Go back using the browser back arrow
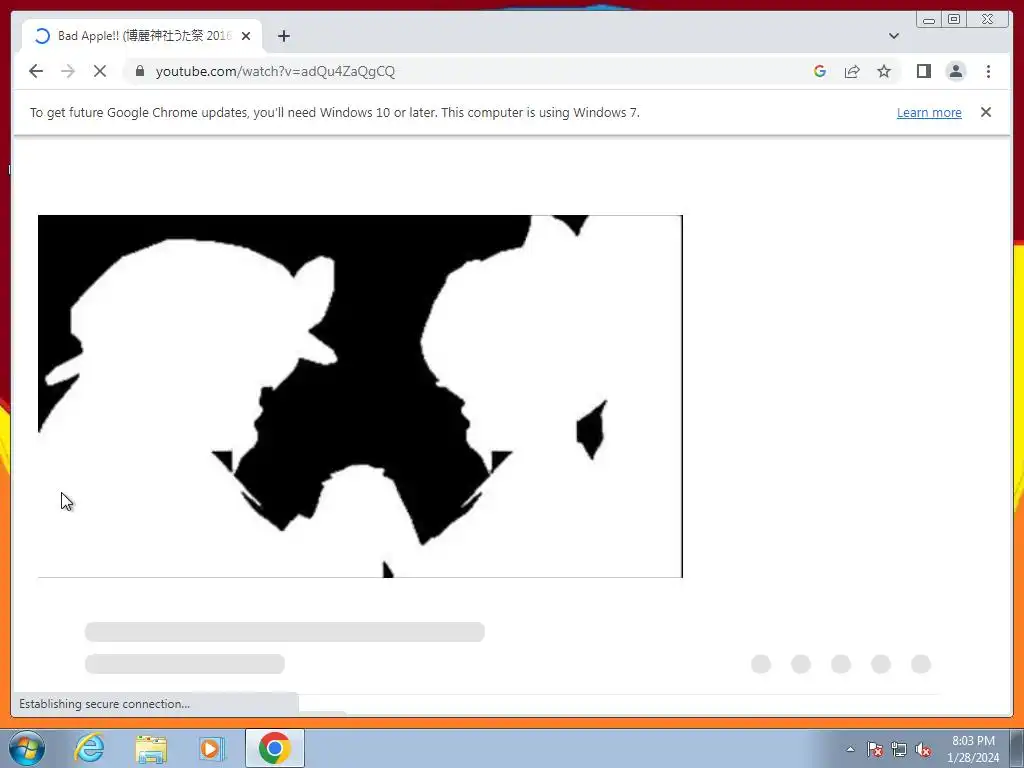Viewport: 1024px width, 768px height. coord(36,71)
